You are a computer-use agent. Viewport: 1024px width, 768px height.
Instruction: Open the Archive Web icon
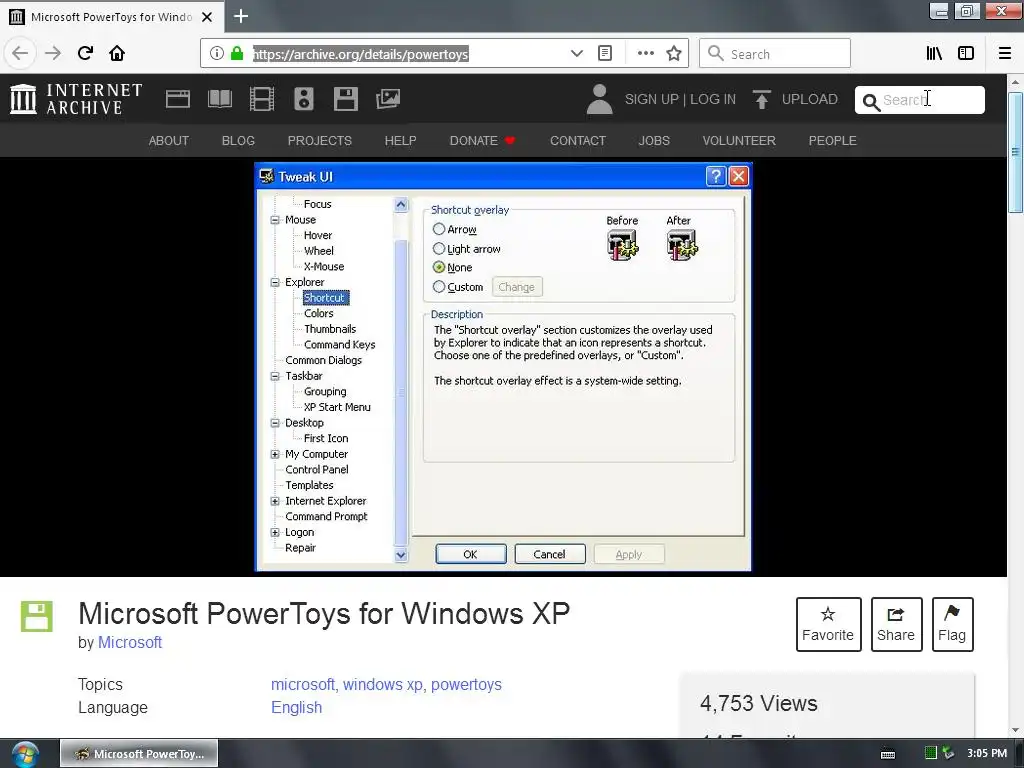tap(178, 99)
